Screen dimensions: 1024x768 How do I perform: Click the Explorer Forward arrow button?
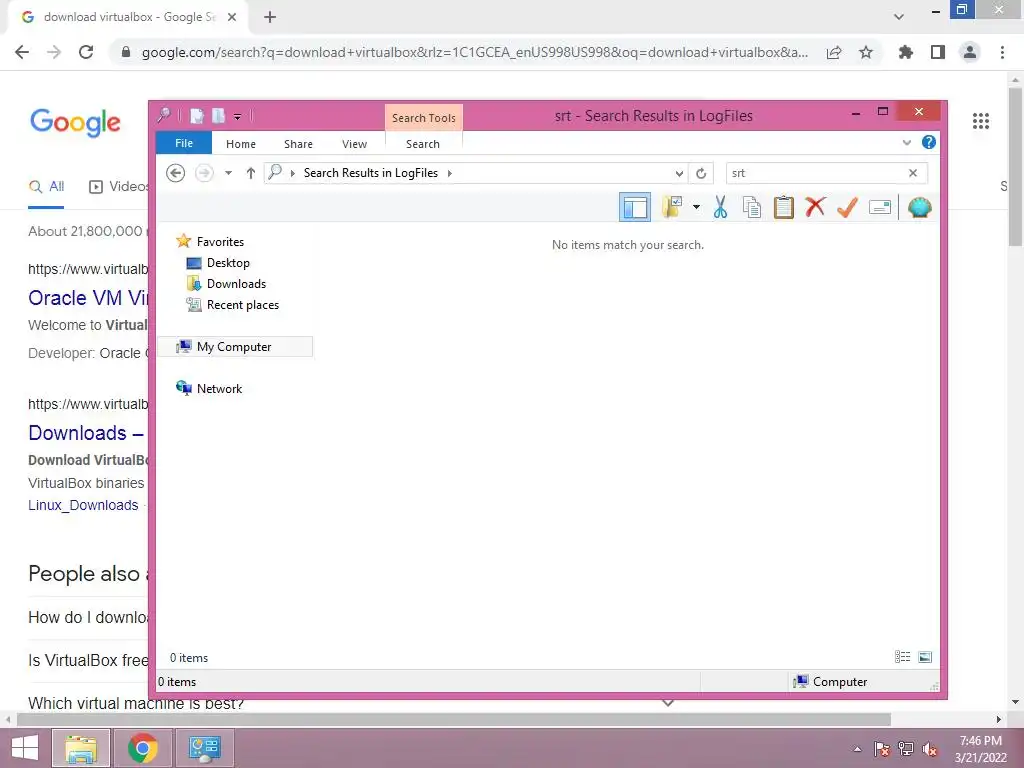coord(204,173)
